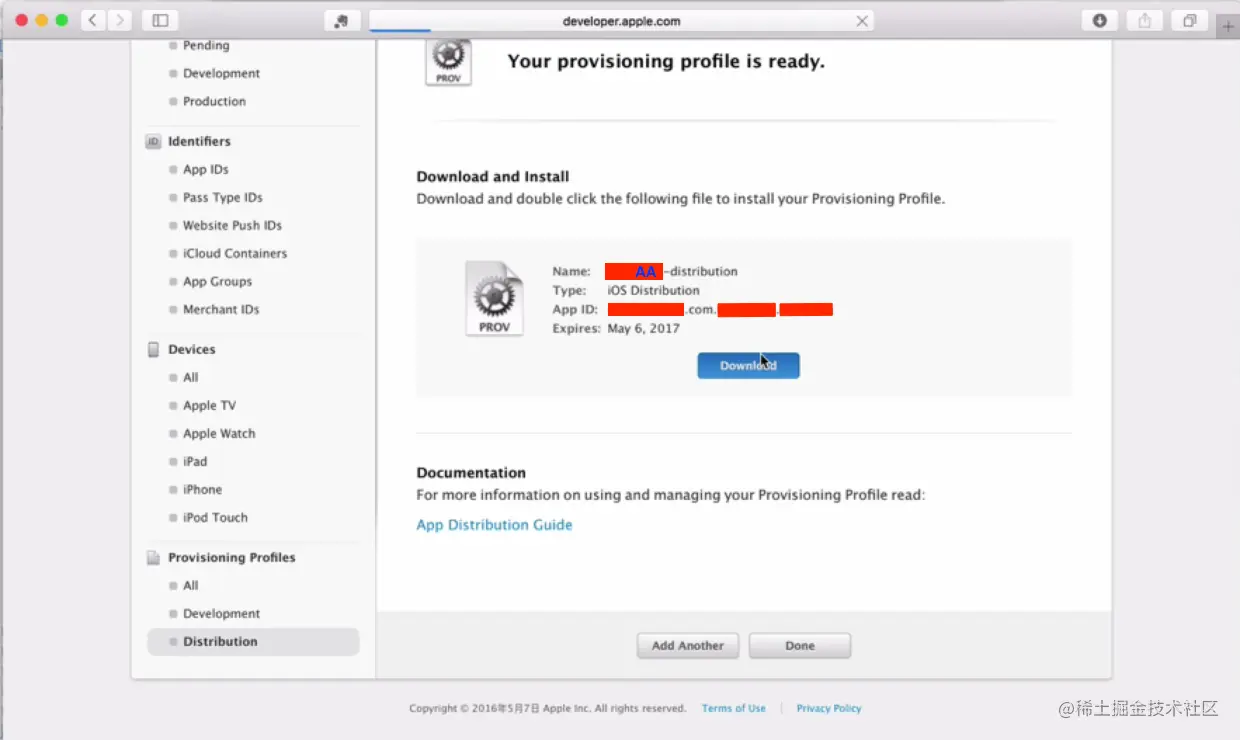
Task: Open iCloud Containers in sidebar
Action: 235,254
